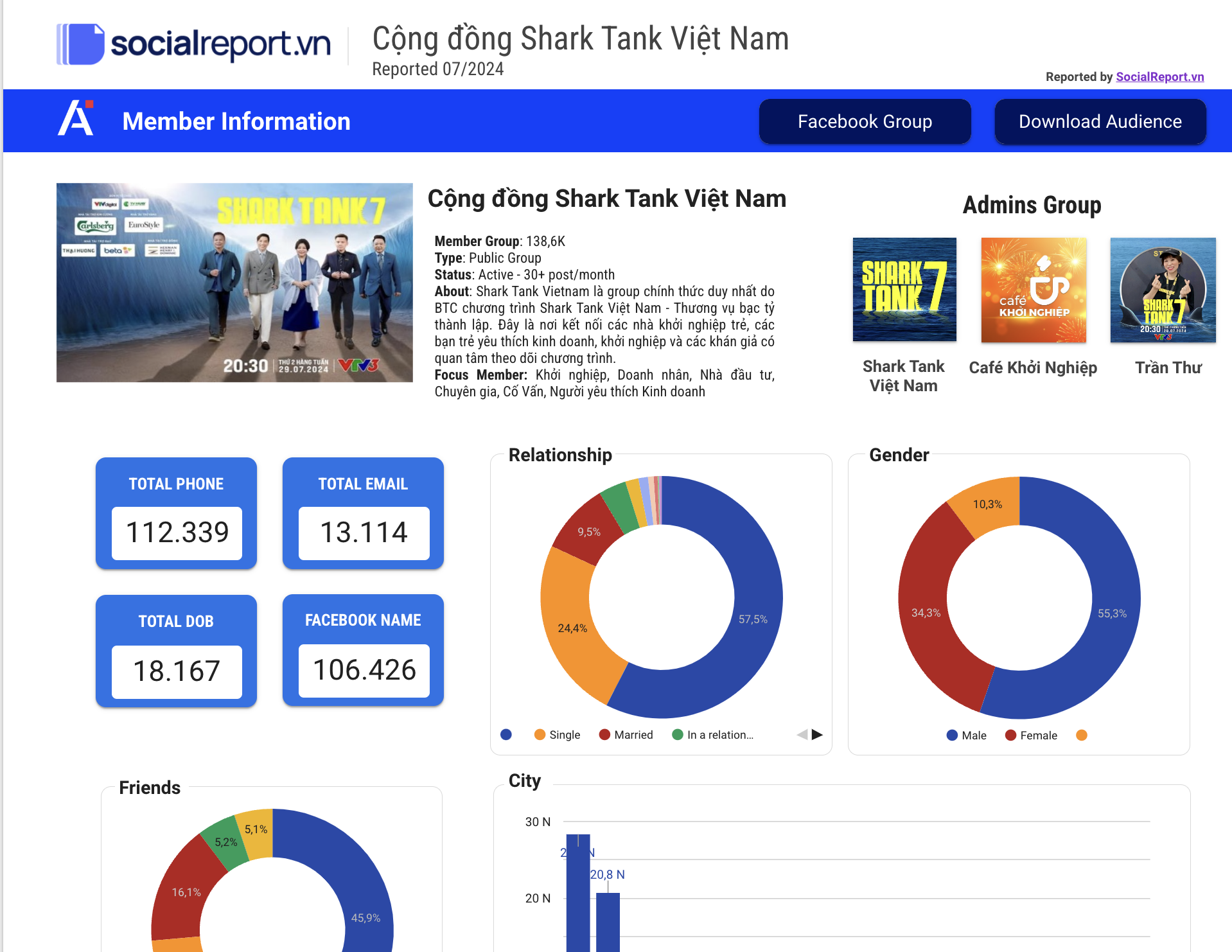
Task: Click the 5,1% Friends donut segment
Action: click(256, 830)
